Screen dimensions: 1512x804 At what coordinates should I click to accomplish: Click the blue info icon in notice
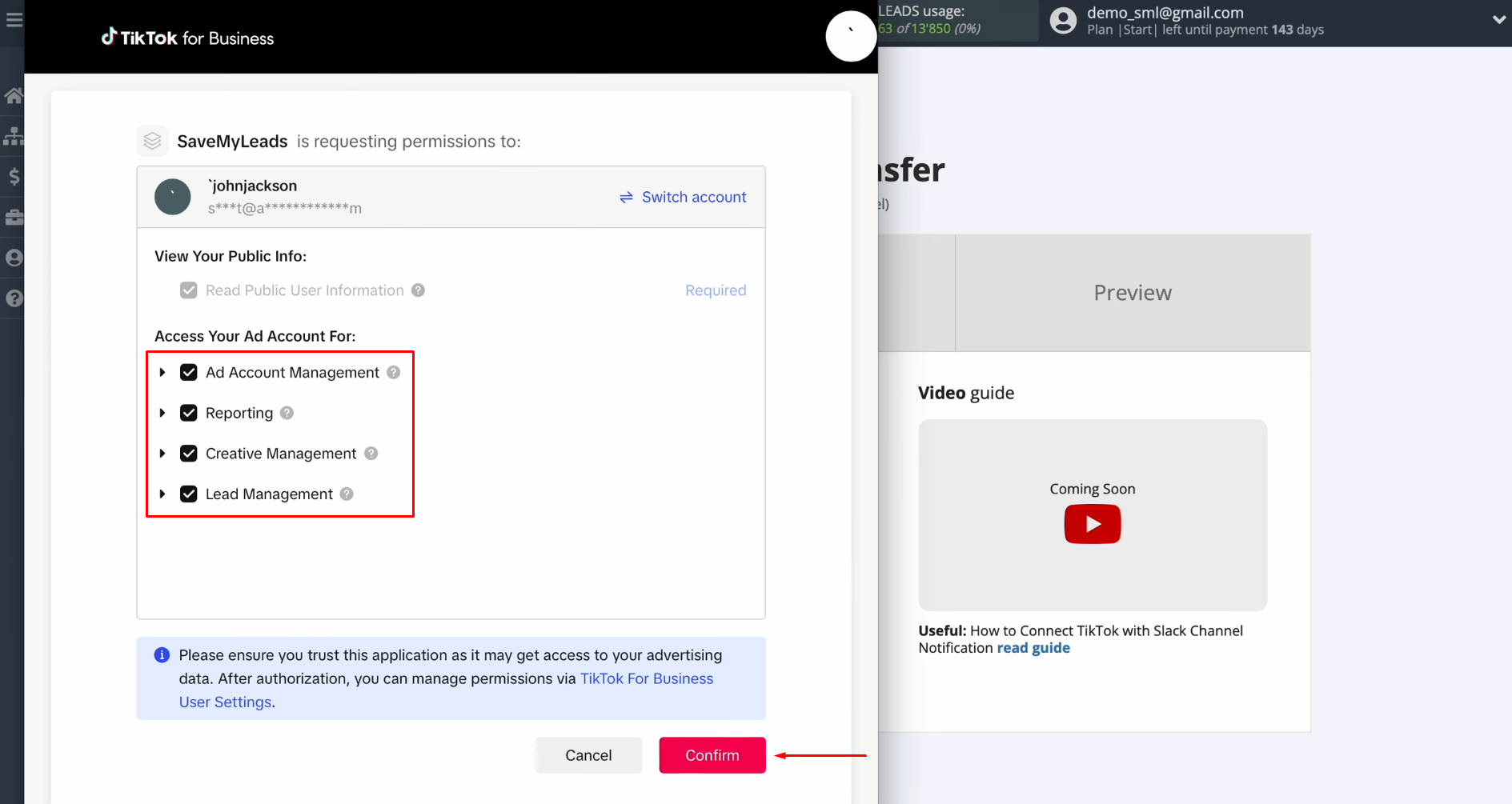(162, 655)
